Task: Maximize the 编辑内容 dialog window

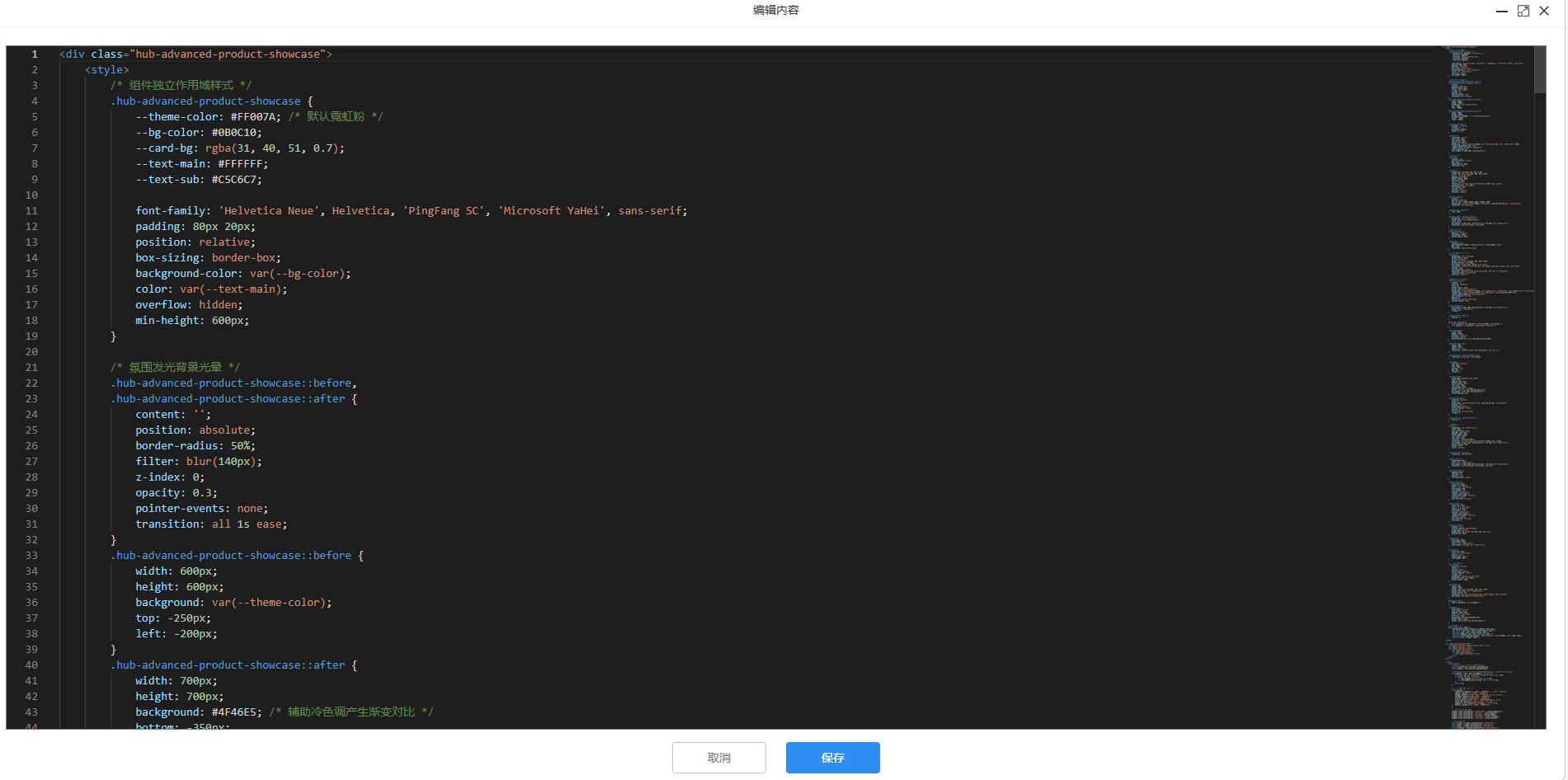Action: [1523, 11]
